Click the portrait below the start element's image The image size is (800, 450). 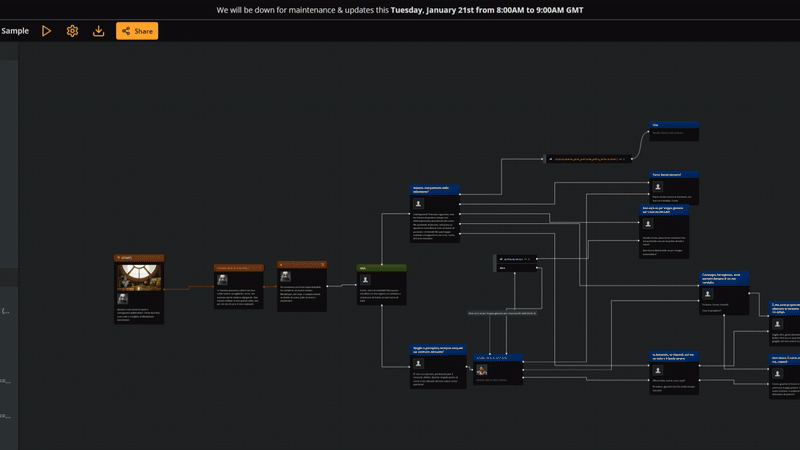tap(122, 298)
